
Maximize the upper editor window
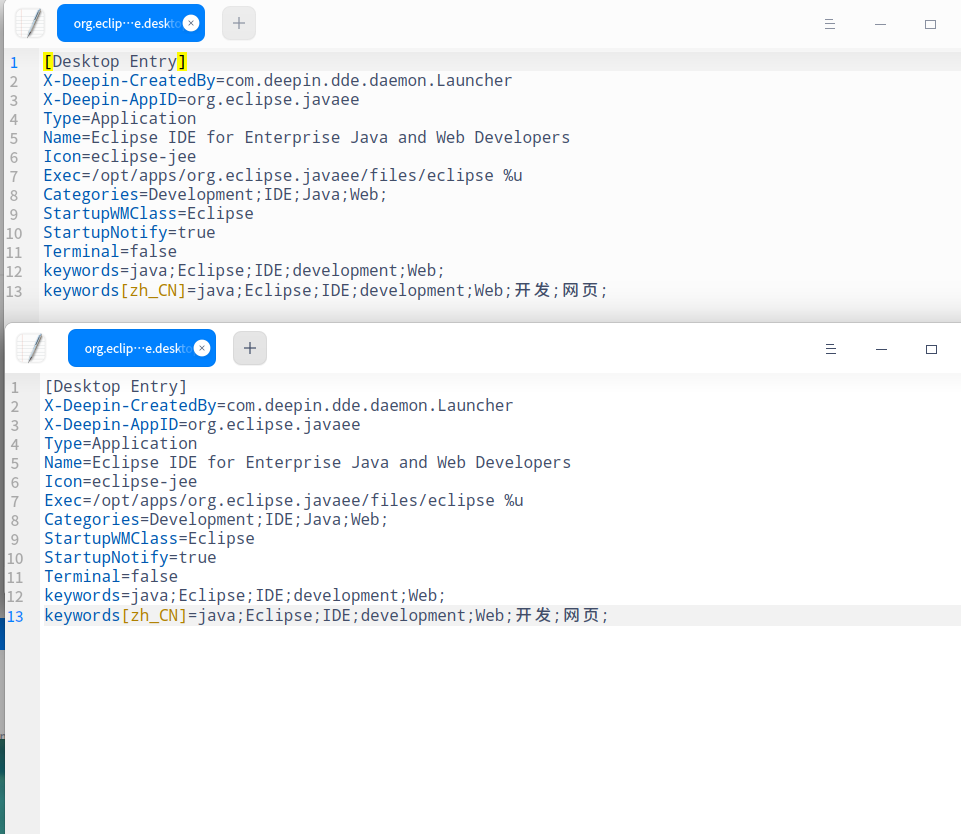[x=930, y=24]
